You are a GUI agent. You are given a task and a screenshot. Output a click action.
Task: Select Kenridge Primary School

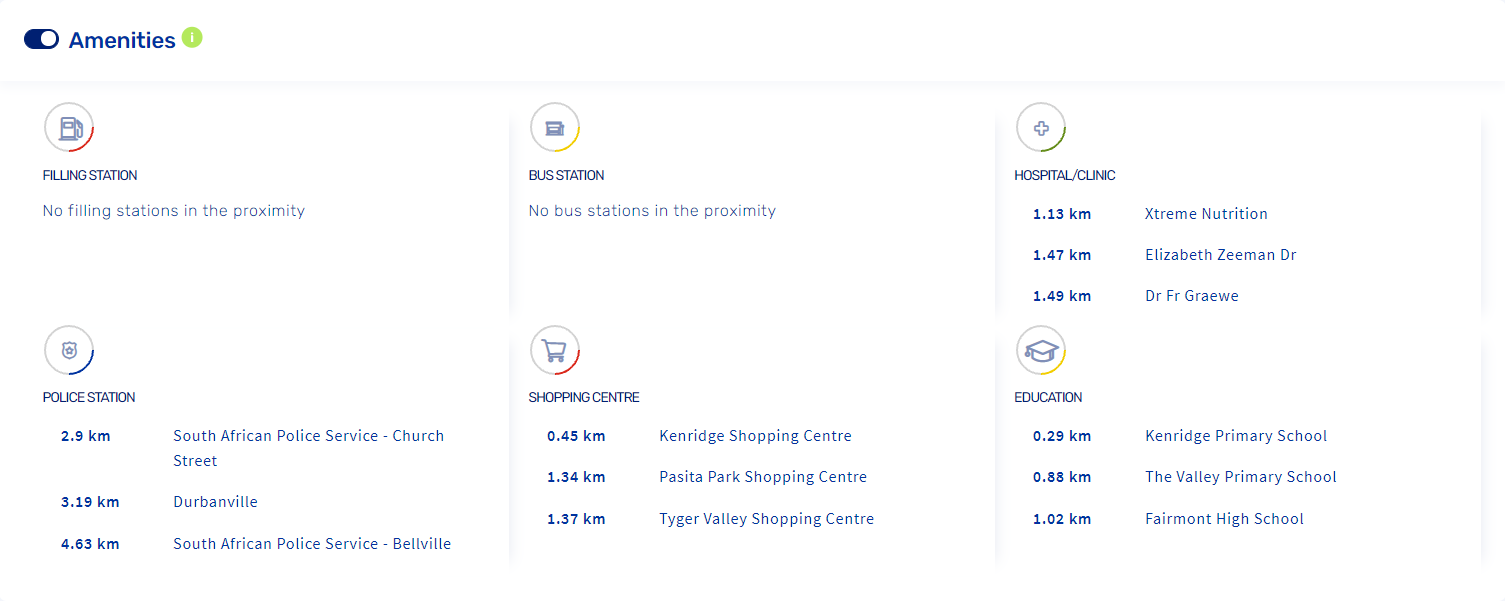(x=1235, y=436)
